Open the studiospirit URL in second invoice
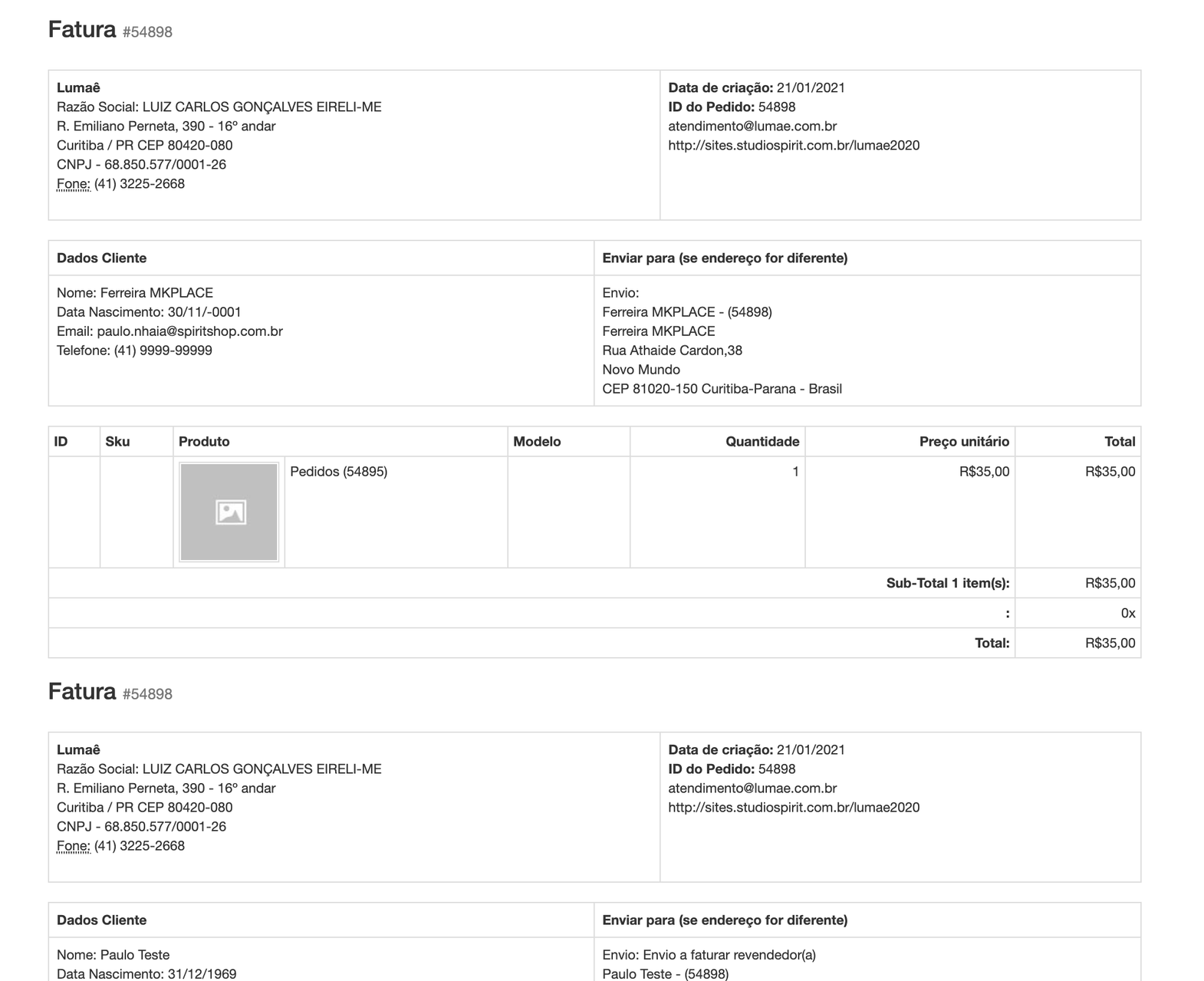Screen dimensions: 1204x981 click(794, 807)
